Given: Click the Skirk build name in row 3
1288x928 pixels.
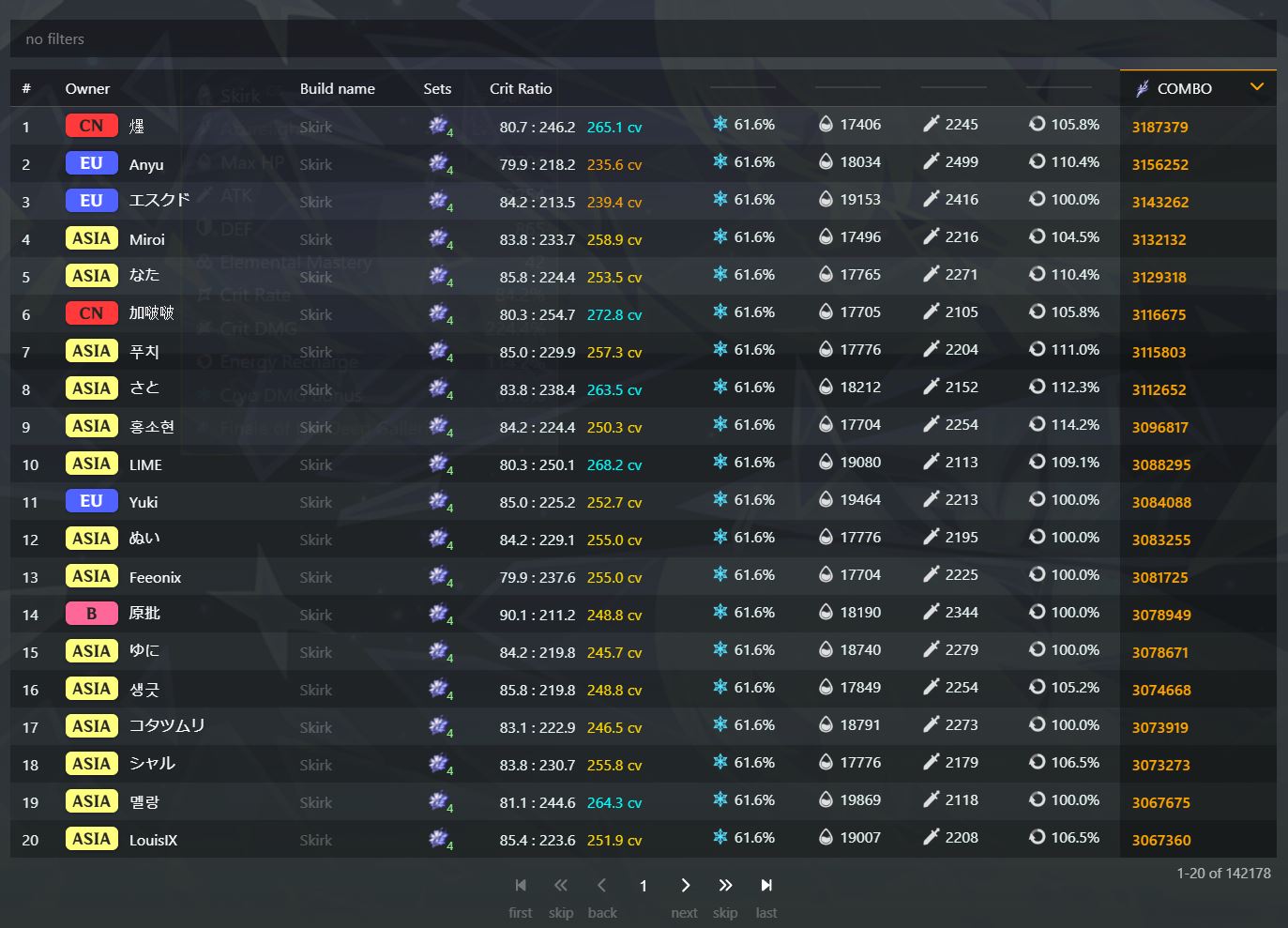Looking at the screenshot, I should (x=316, y=202).
